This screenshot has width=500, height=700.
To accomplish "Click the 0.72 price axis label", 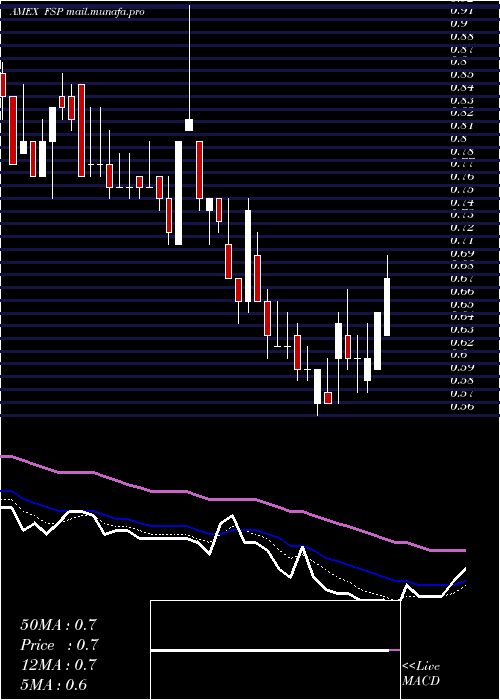I will click(462, 228).
